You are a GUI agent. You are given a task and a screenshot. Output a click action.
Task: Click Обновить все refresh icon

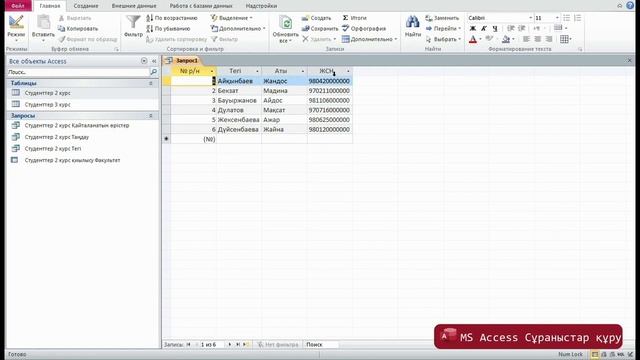285,22
